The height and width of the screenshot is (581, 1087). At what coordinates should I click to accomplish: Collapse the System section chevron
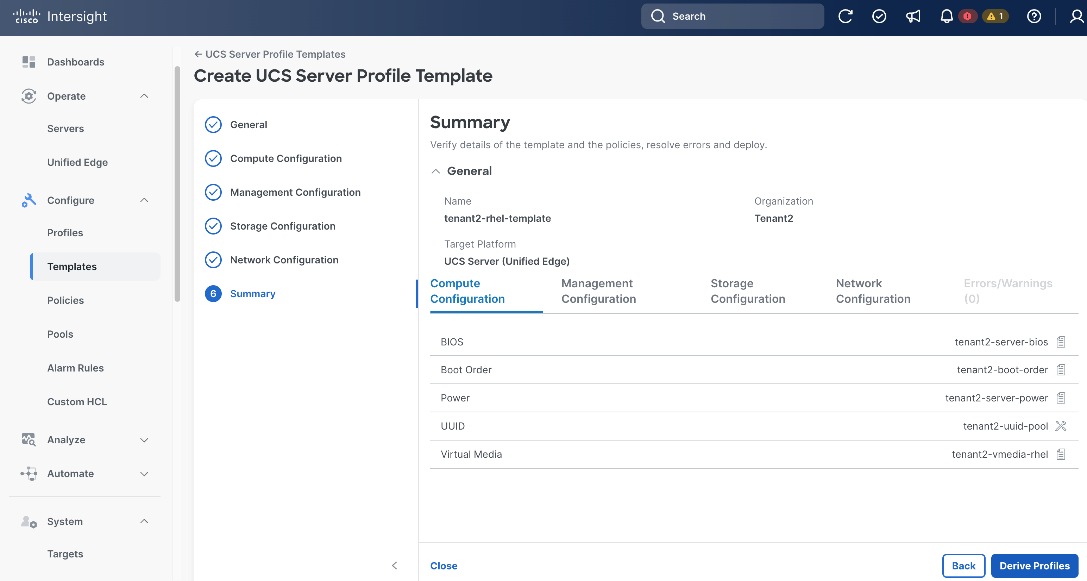pos(144,521)
